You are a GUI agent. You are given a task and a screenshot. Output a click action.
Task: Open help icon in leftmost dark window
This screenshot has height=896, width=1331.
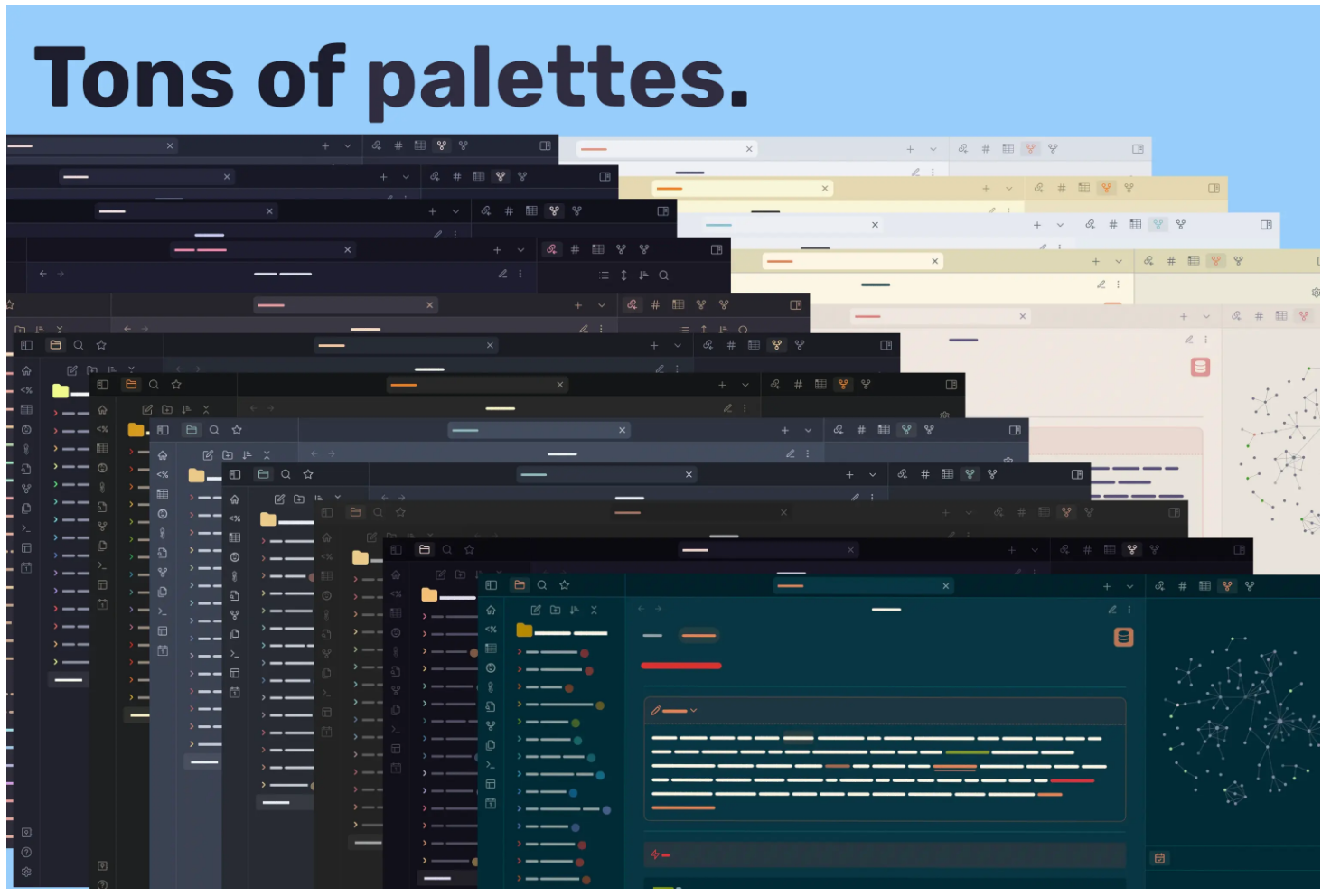(x=26, y=853)
